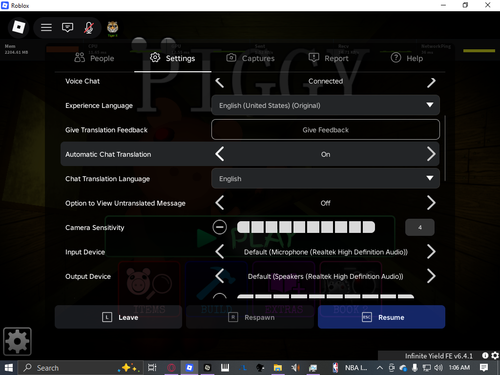The width and height of the screenshot is (500, 375).
Task: Click left arrow for Voice Chat
Action: (220, 82)
